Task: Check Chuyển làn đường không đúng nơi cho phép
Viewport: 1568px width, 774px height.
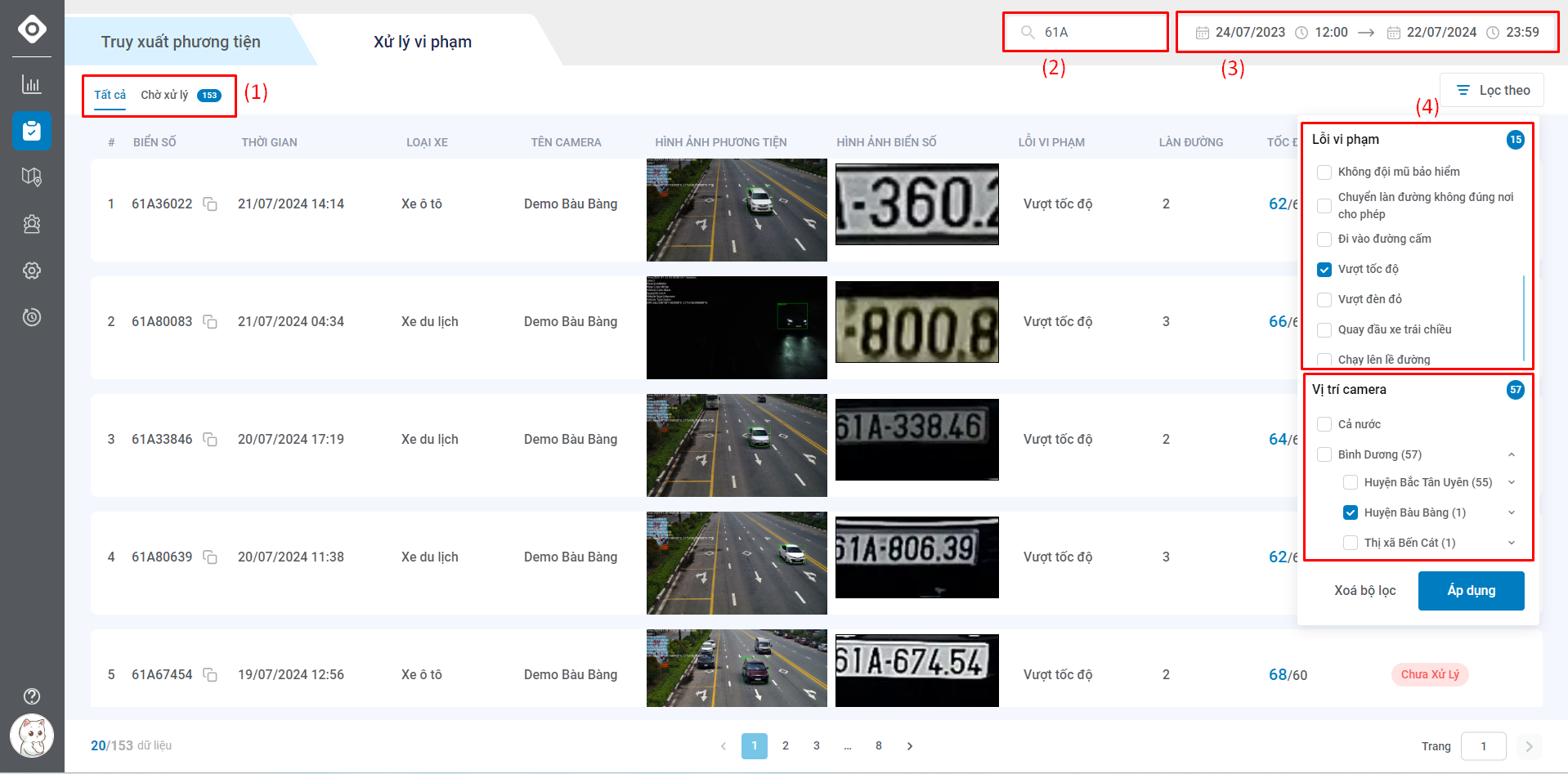Action: click(1324, 206)
